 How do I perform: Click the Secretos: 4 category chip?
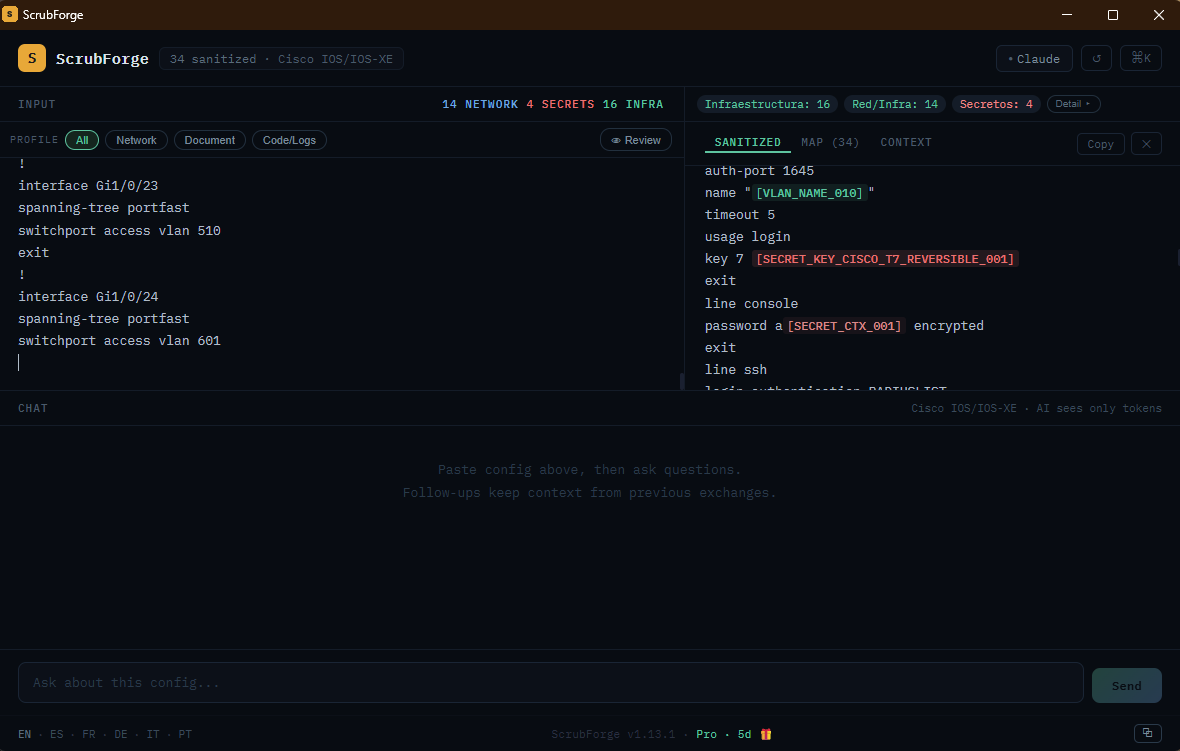[x=996, y=104]
